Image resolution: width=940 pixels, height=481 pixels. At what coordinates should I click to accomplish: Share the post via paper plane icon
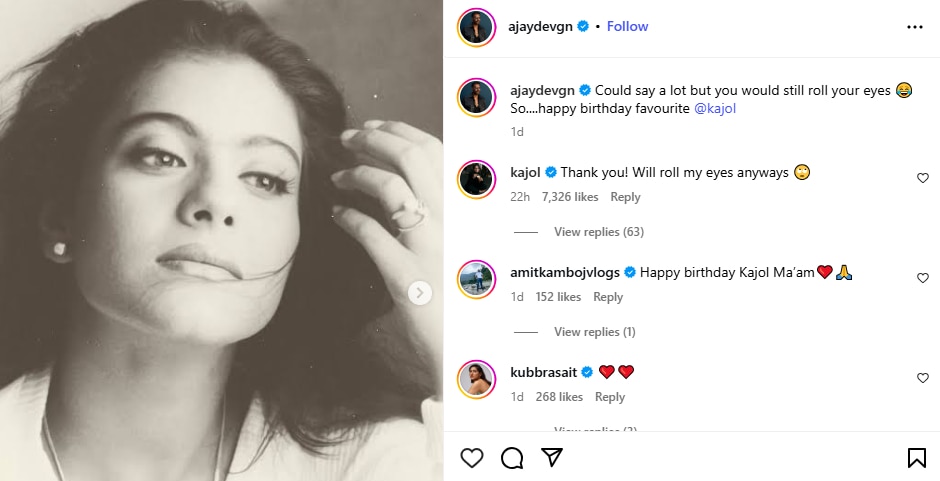coord(552,458)
